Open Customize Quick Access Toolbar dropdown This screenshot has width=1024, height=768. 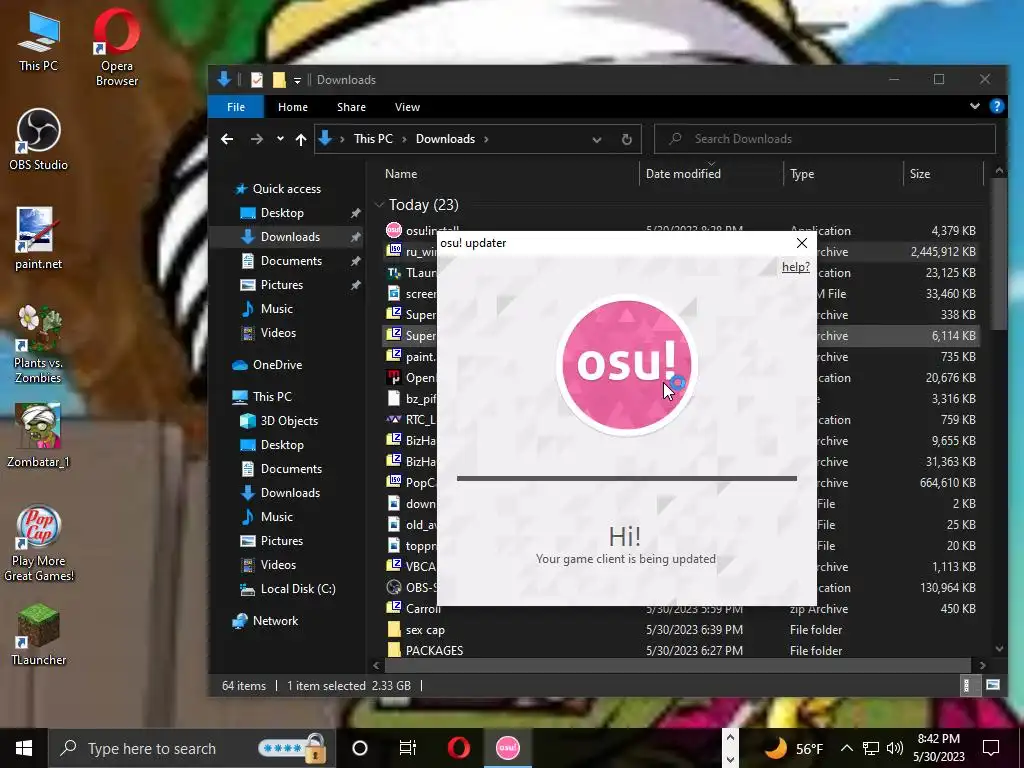click(x=297, y=80)
